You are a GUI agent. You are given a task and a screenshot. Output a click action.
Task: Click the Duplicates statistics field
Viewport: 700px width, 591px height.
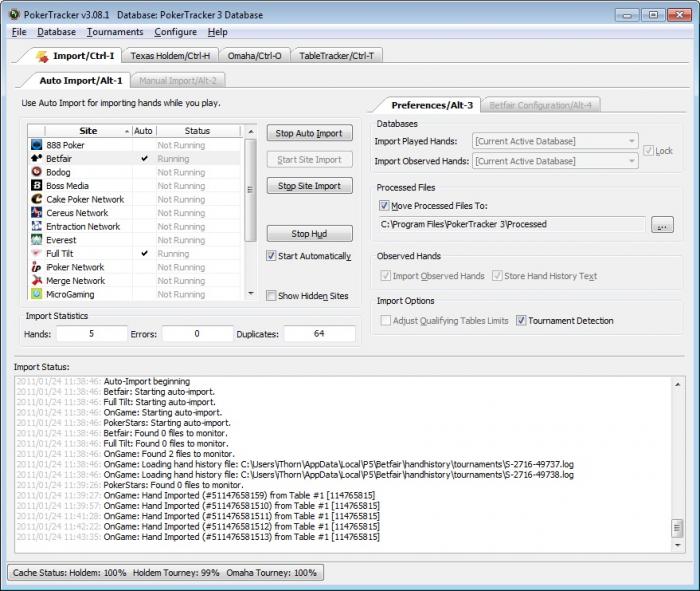pyautogui.click(x=319, y=333)
